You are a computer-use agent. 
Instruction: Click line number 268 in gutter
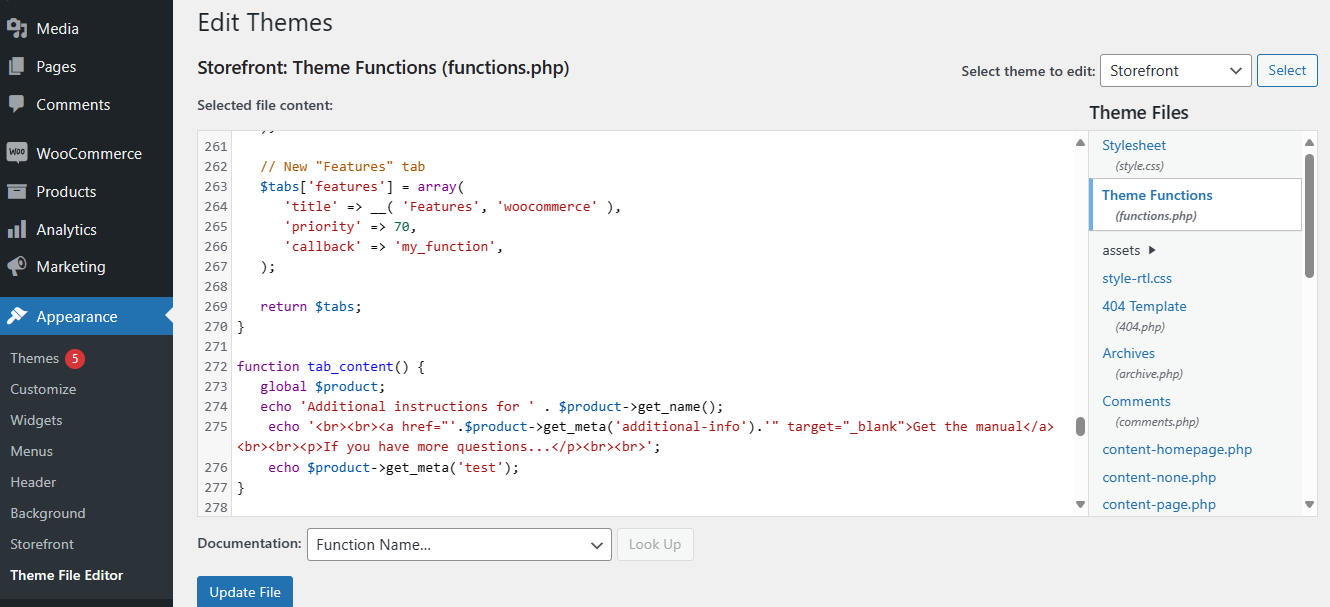(216, 286)
